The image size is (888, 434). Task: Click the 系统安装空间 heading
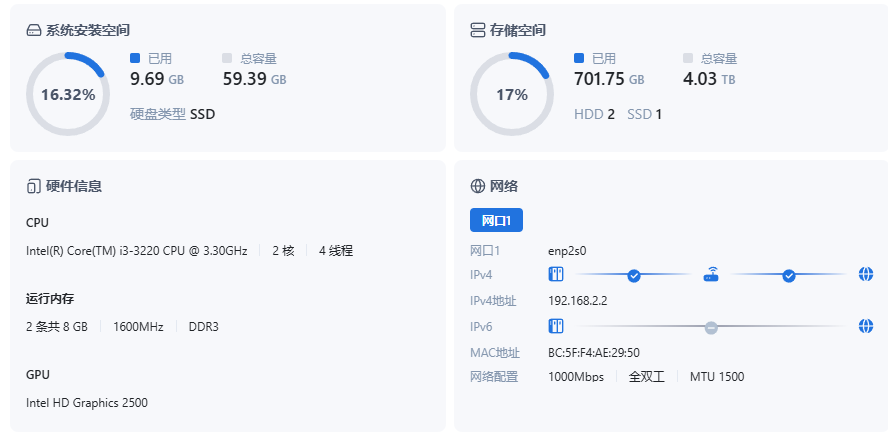coord(88,31)
